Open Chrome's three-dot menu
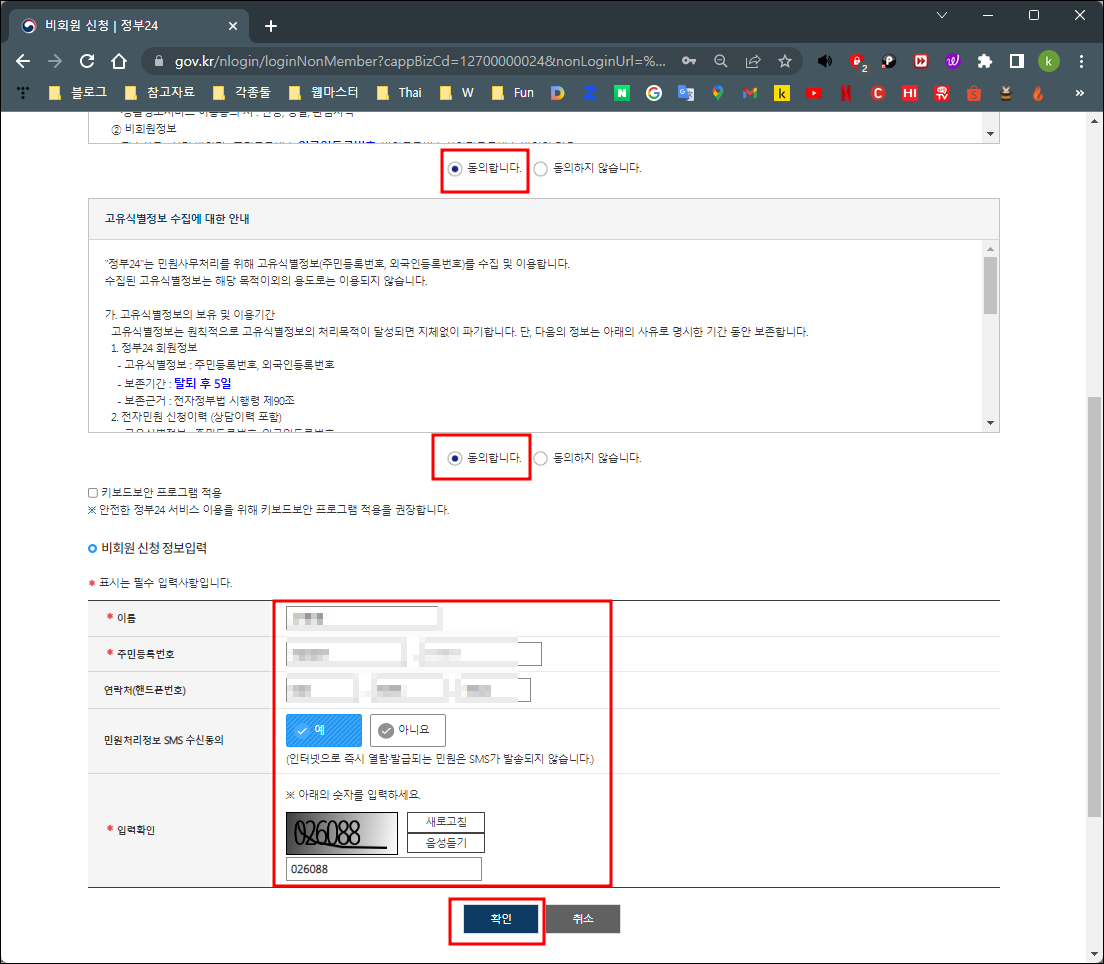 click(1082, 61)
